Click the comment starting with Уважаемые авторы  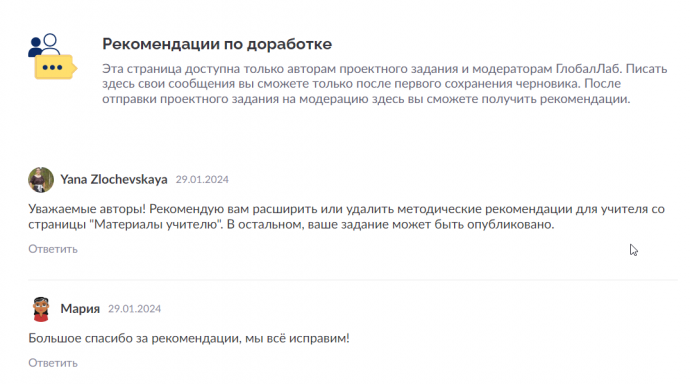pyautogui.click(x=346, y=216)
